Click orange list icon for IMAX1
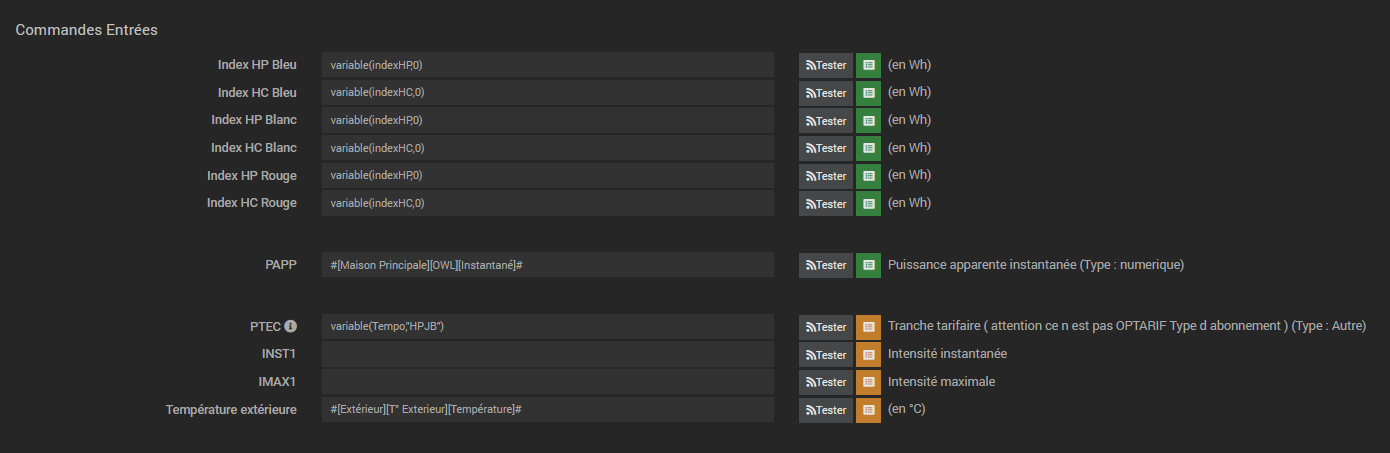The width and height of the screenshot is (1390, 453). point(868,382)
